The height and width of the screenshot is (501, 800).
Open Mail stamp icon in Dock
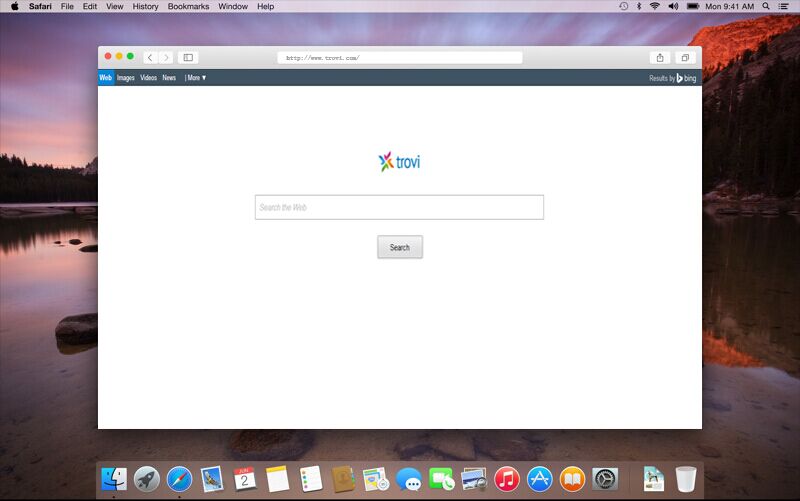[212, 479]
